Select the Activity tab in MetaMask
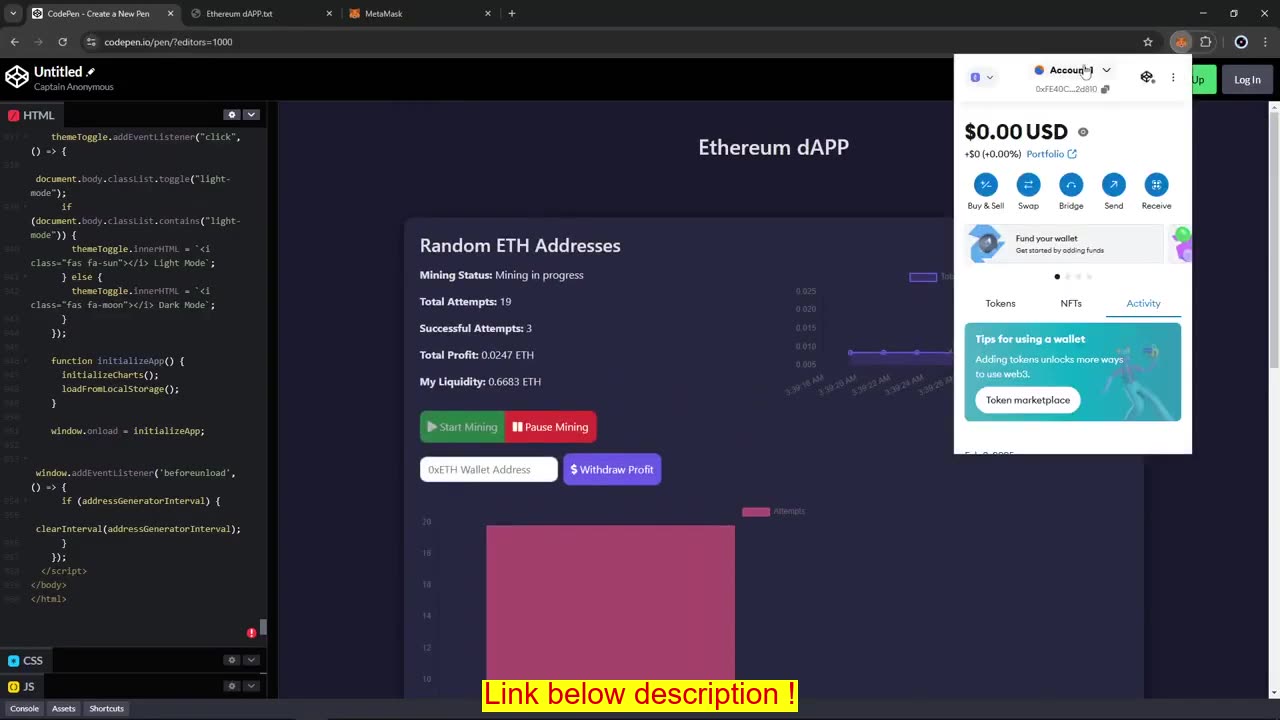This screenshot has height=720, width=1280. tap(1143, 303)
